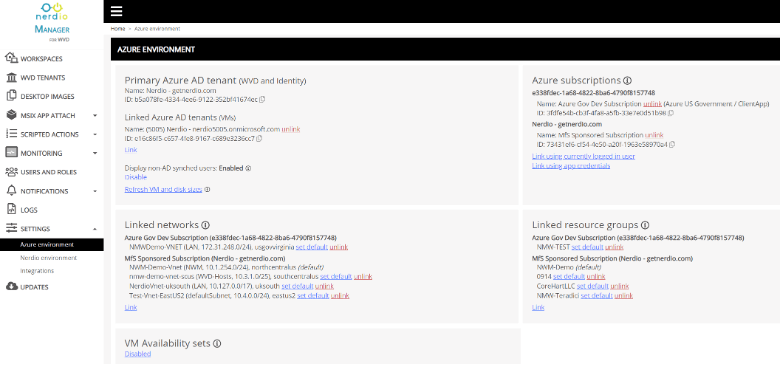The image size is (780, 365).
Task: Click info icon next to Linked networks
Action: [x=205, y=225]
